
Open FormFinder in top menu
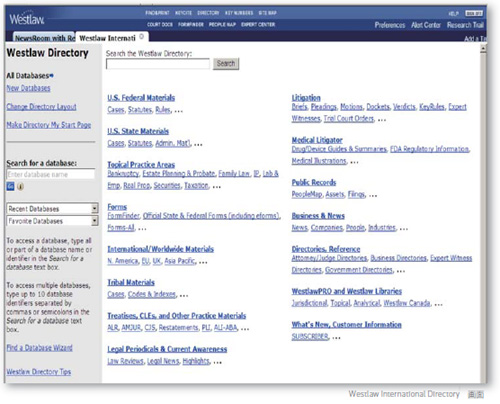191,24
